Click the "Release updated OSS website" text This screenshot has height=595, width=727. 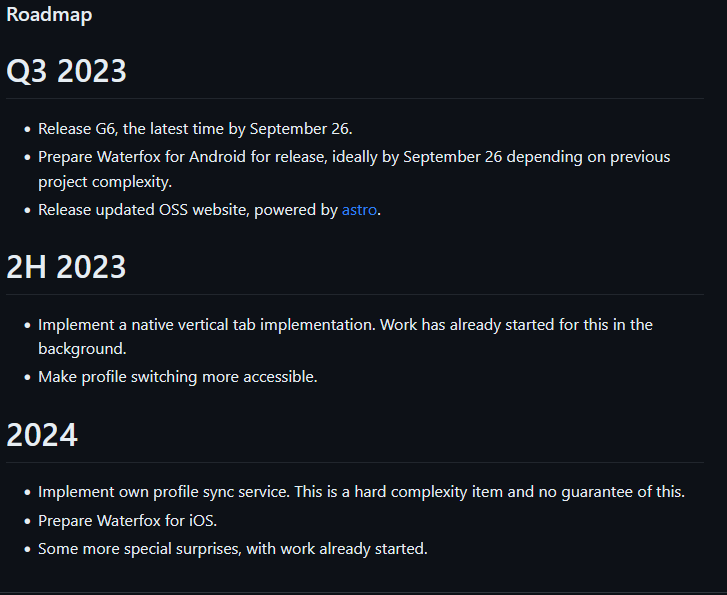click(188, 210)
